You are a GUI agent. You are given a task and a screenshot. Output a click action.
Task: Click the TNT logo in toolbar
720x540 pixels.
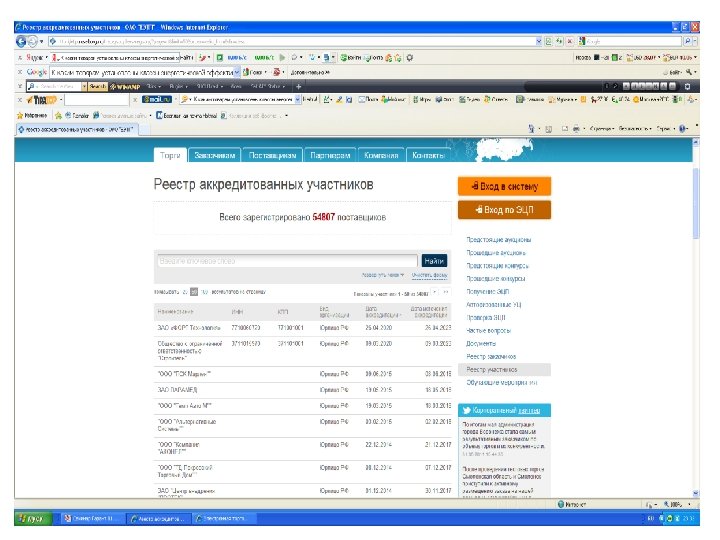point(42,100)
